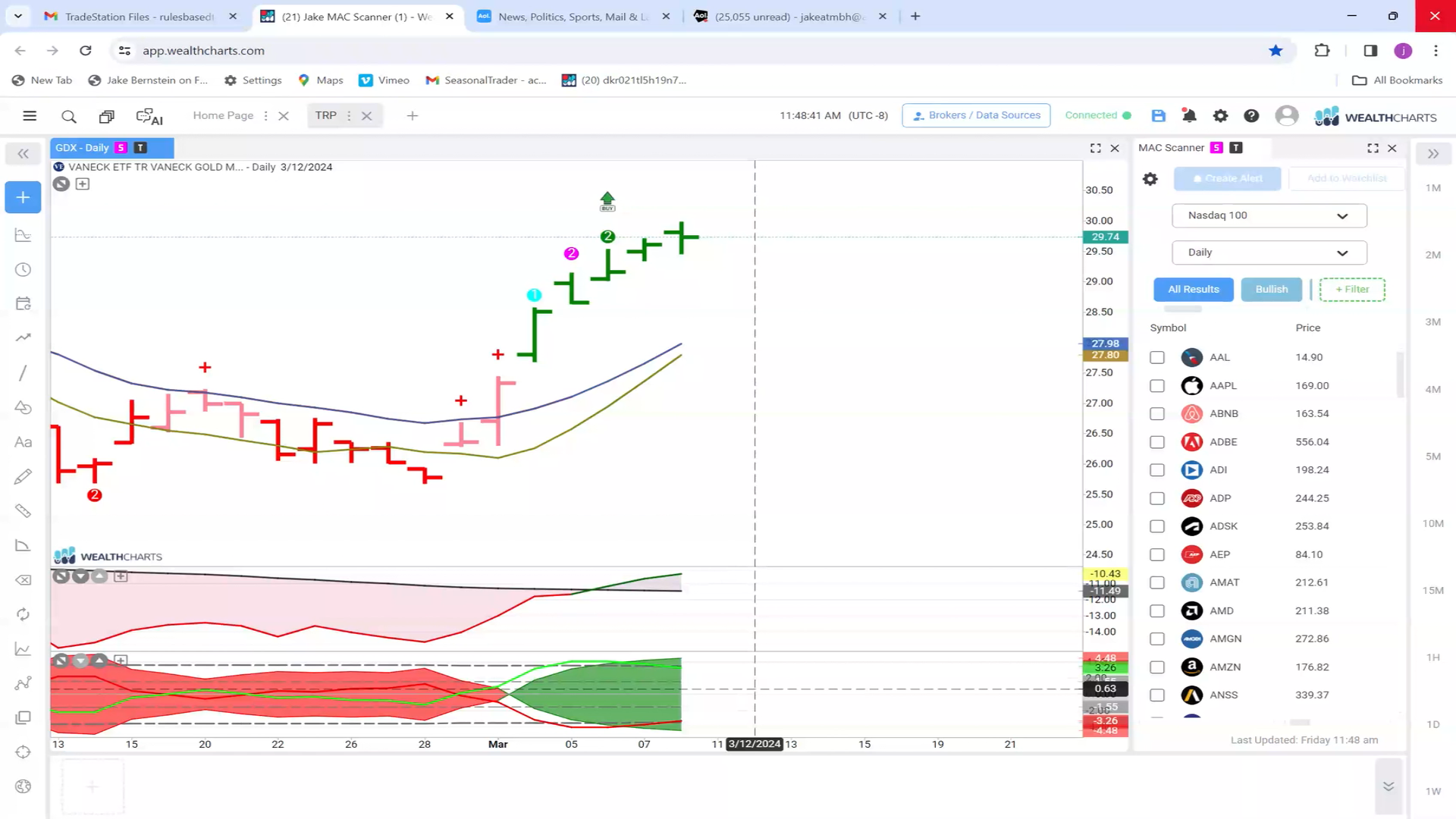Click the save layout floppy icon
Image resolution: width=1456 pixels, height=819 pixels.
point(1158,115)
